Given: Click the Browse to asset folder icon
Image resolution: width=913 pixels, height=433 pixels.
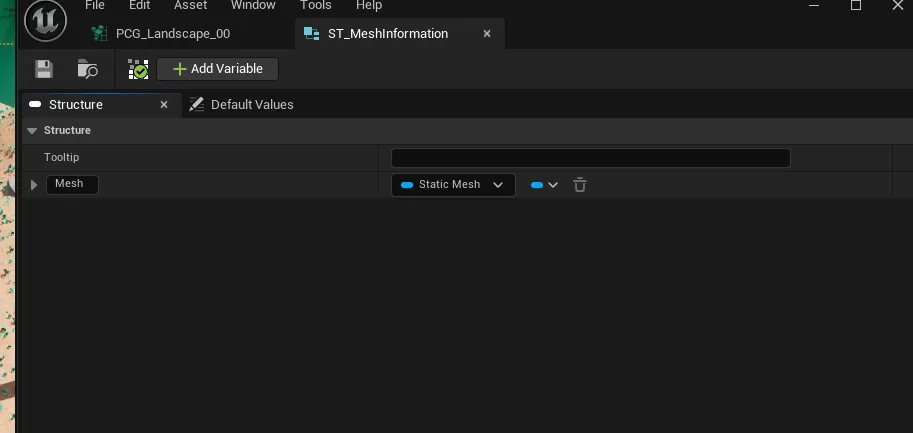Looking at the screenshot, I should coord(87,69).
